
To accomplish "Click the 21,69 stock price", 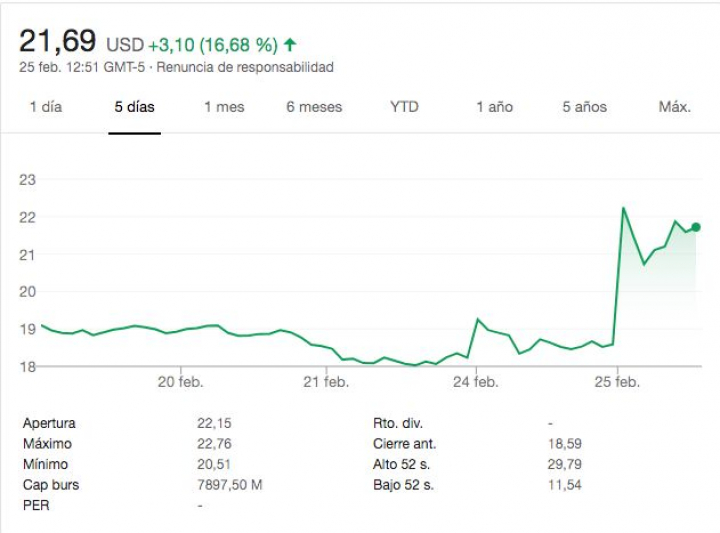I will pos(58,43).
